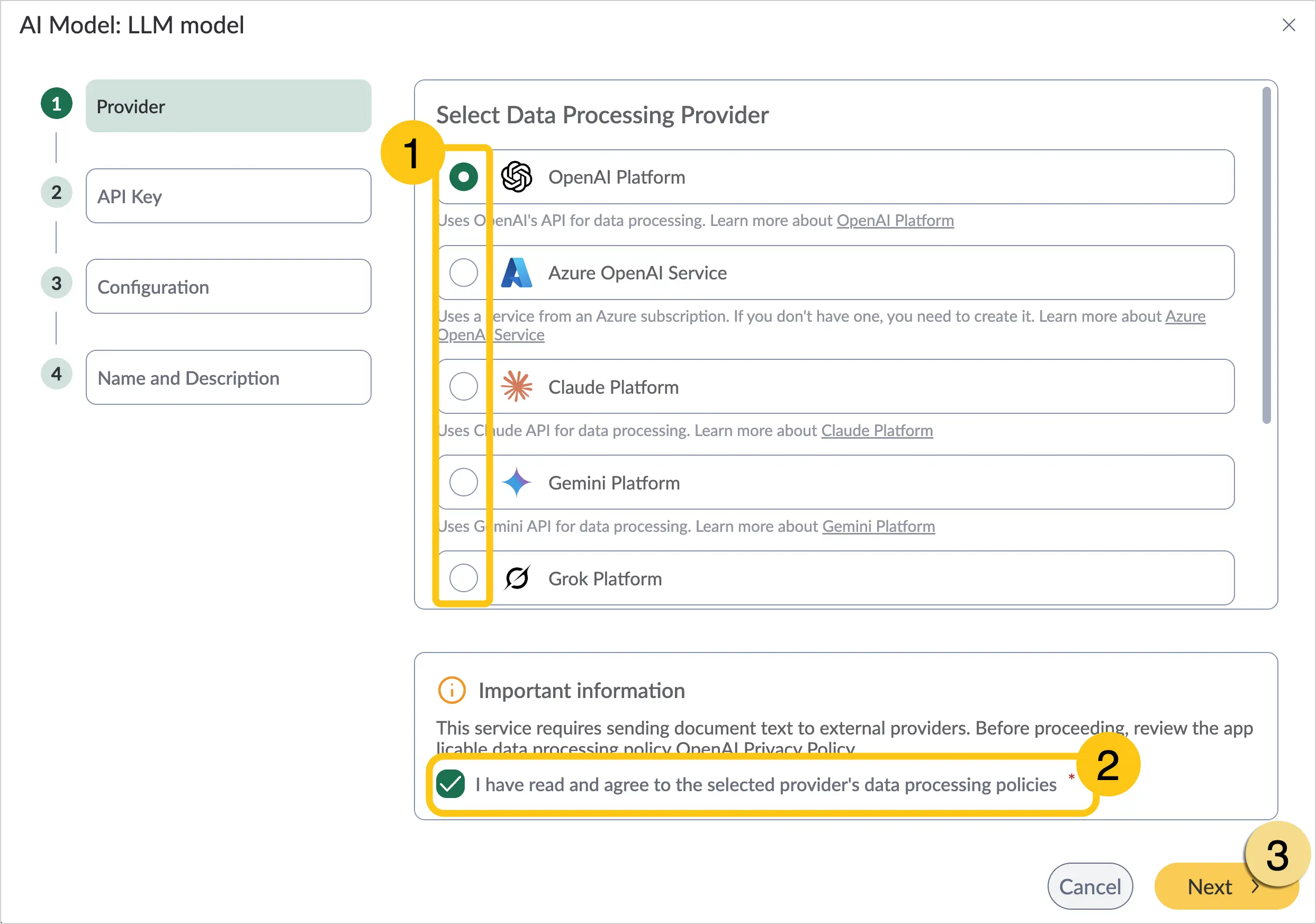Select the OpenAI Platform radio button
Screen dimensions: 1316x924
(x=463, y=176)
